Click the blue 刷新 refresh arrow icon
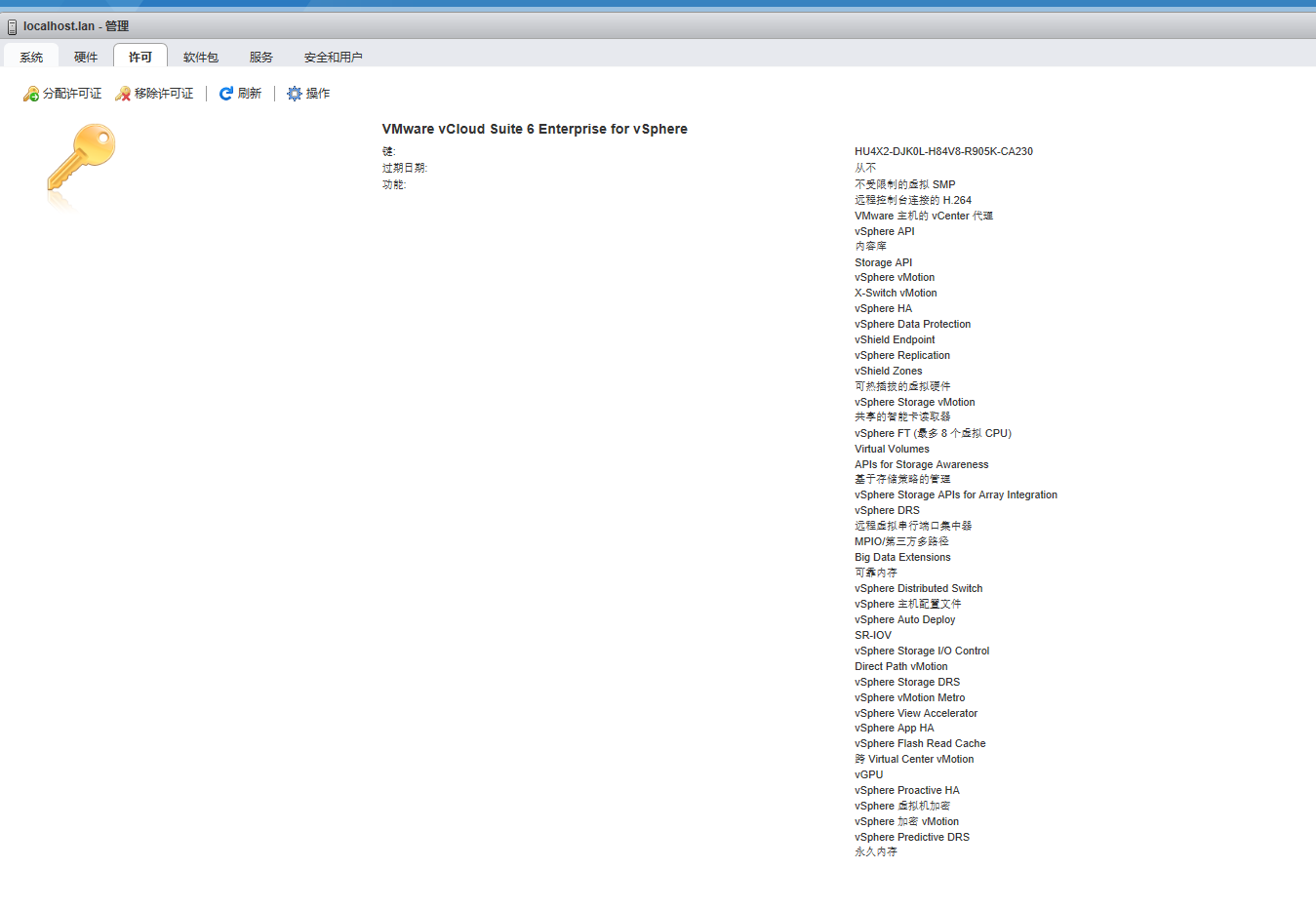The image size is (1316, 909). coord(226,94)
